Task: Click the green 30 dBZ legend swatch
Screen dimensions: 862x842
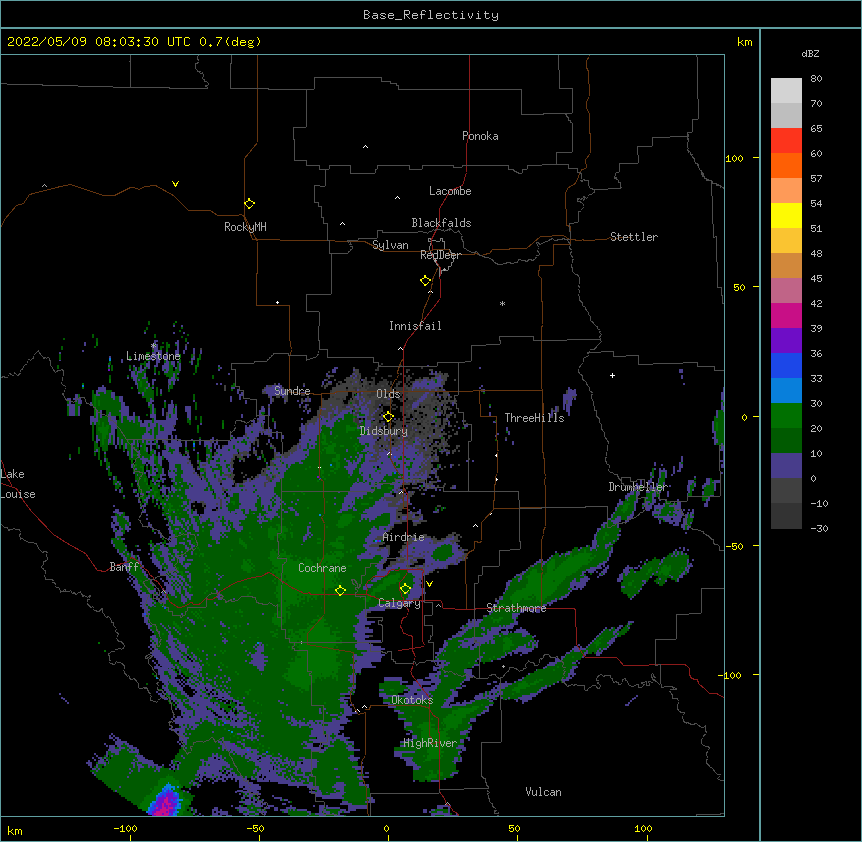Action: [x=786, y=416]
